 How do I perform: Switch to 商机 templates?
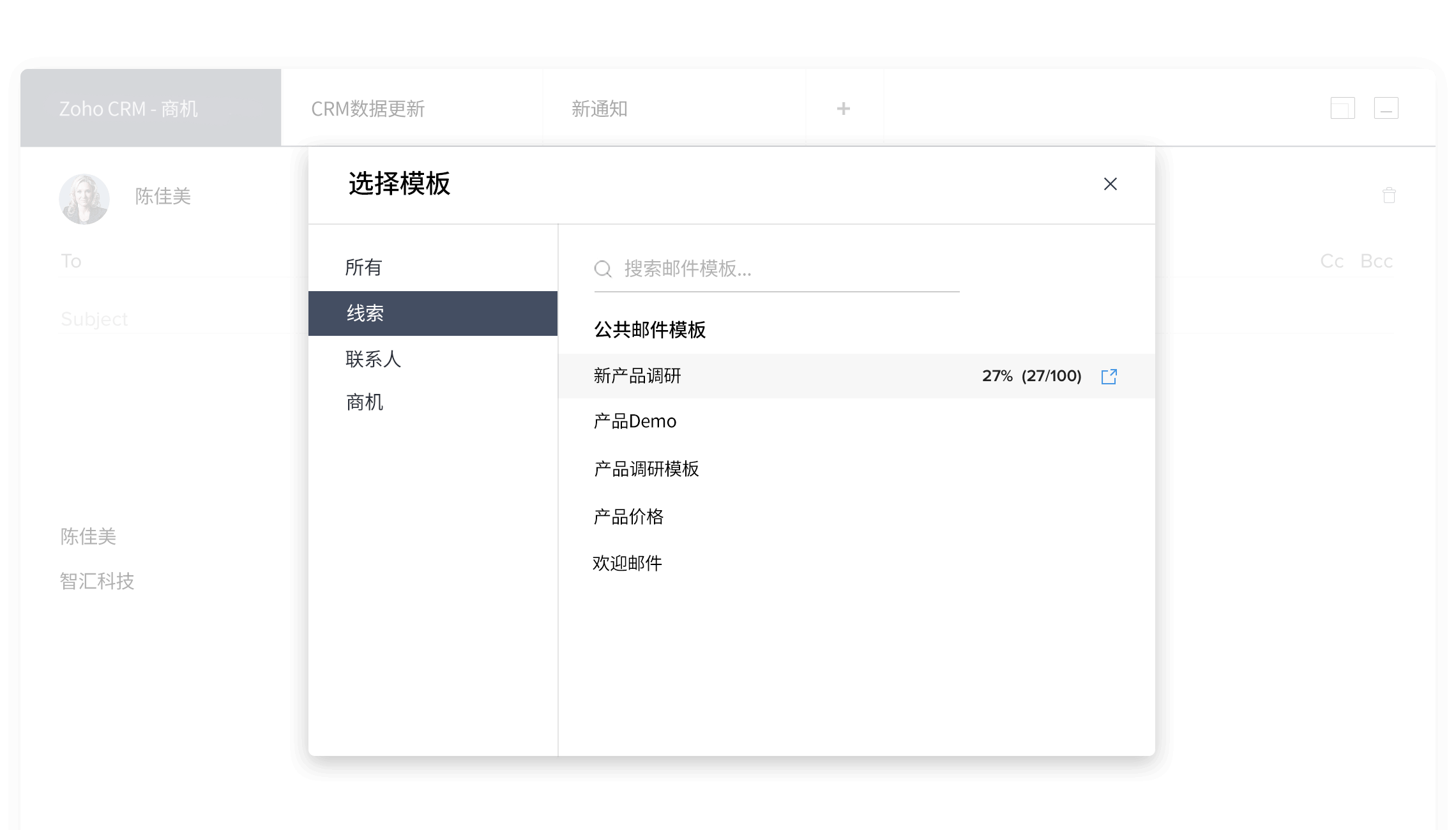365,402
